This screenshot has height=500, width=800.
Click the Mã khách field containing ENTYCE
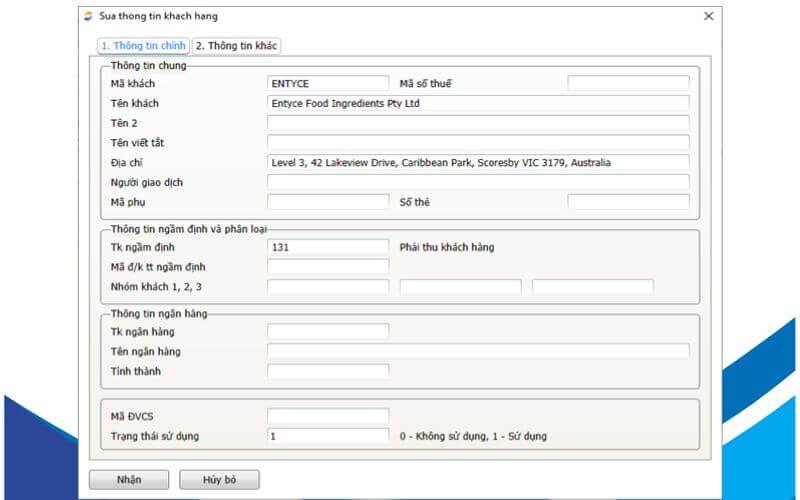coord(328,84)
